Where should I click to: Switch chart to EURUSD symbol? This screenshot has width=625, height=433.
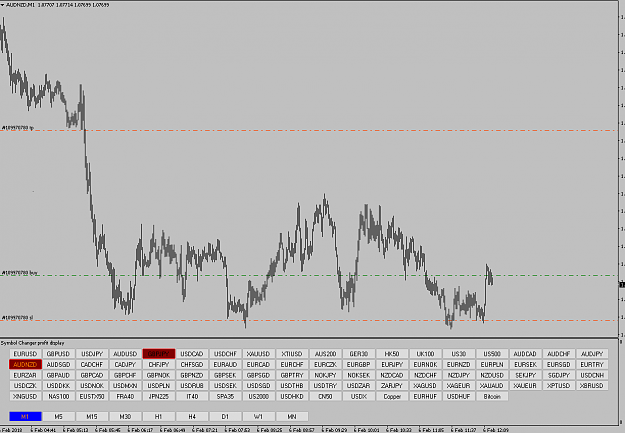point(25,354)
